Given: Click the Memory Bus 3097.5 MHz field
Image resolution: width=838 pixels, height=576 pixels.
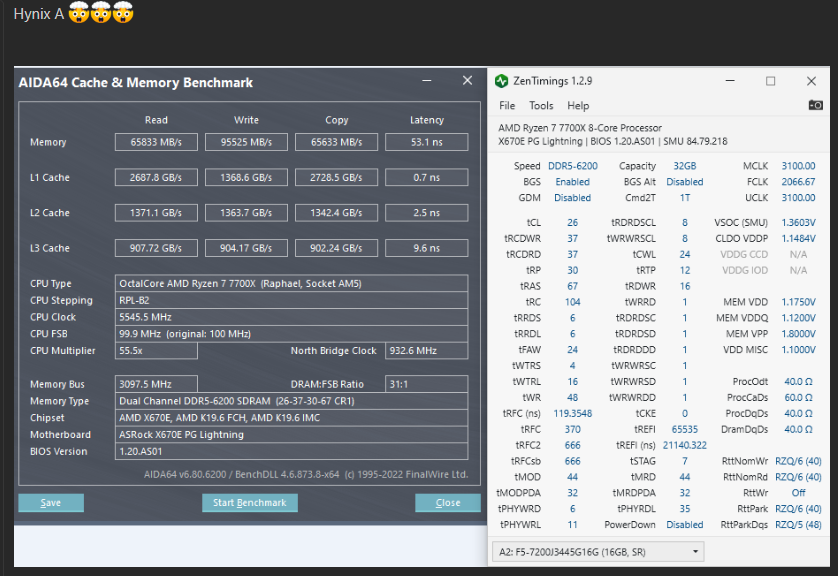Looking at the screenshot, I should 156,384.
